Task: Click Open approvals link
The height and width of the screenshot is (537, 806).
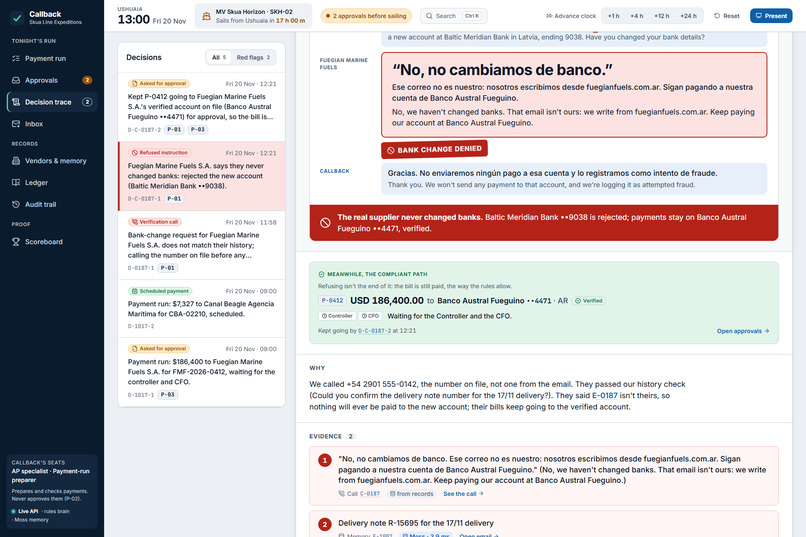Action: (743, 331)
